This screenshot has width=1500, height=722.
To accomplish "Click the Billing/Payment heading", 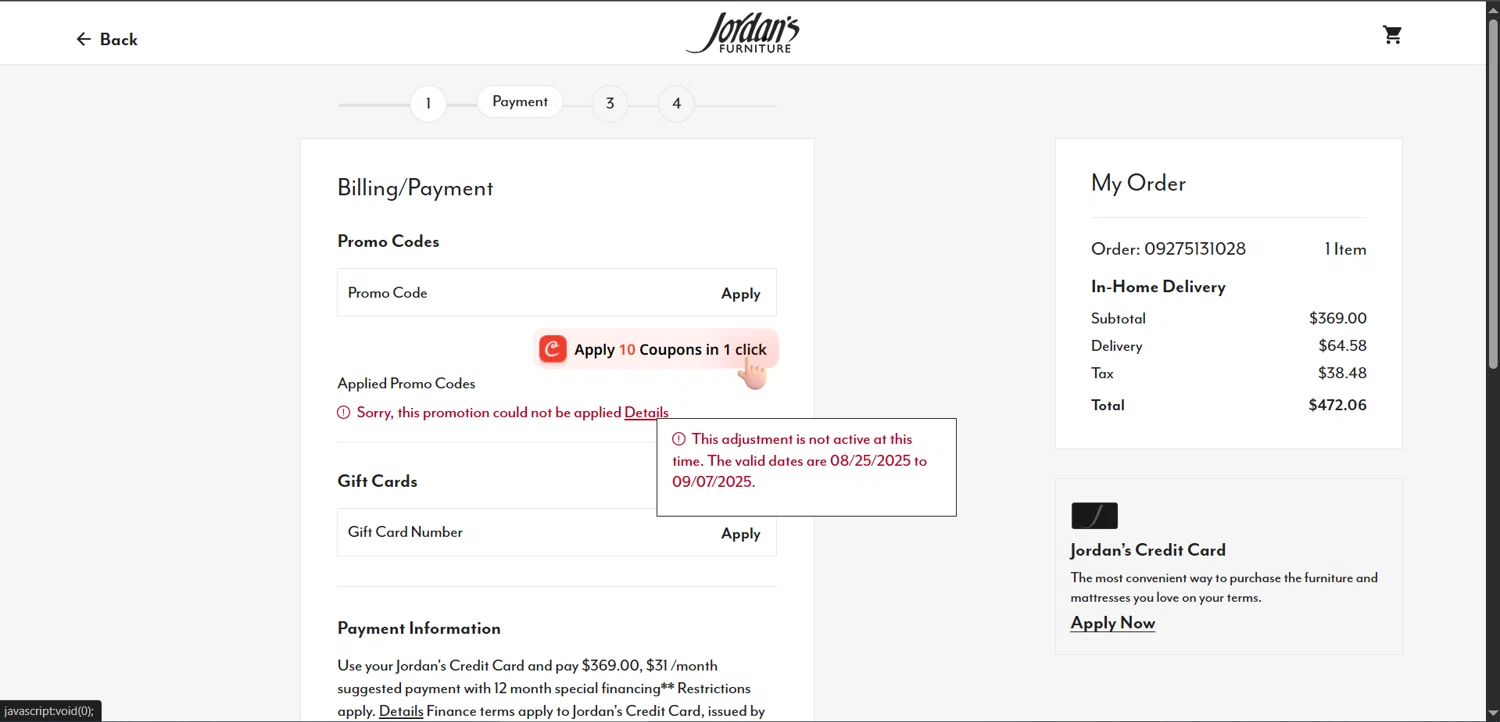I will (x=415, y=188).
